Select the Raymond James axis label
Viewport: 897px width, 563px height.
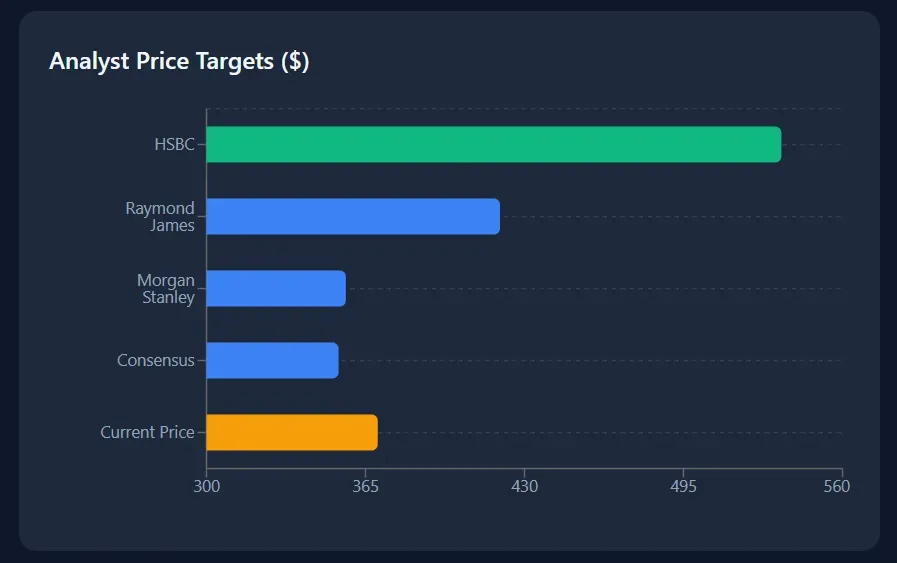(x=160, y=217)
